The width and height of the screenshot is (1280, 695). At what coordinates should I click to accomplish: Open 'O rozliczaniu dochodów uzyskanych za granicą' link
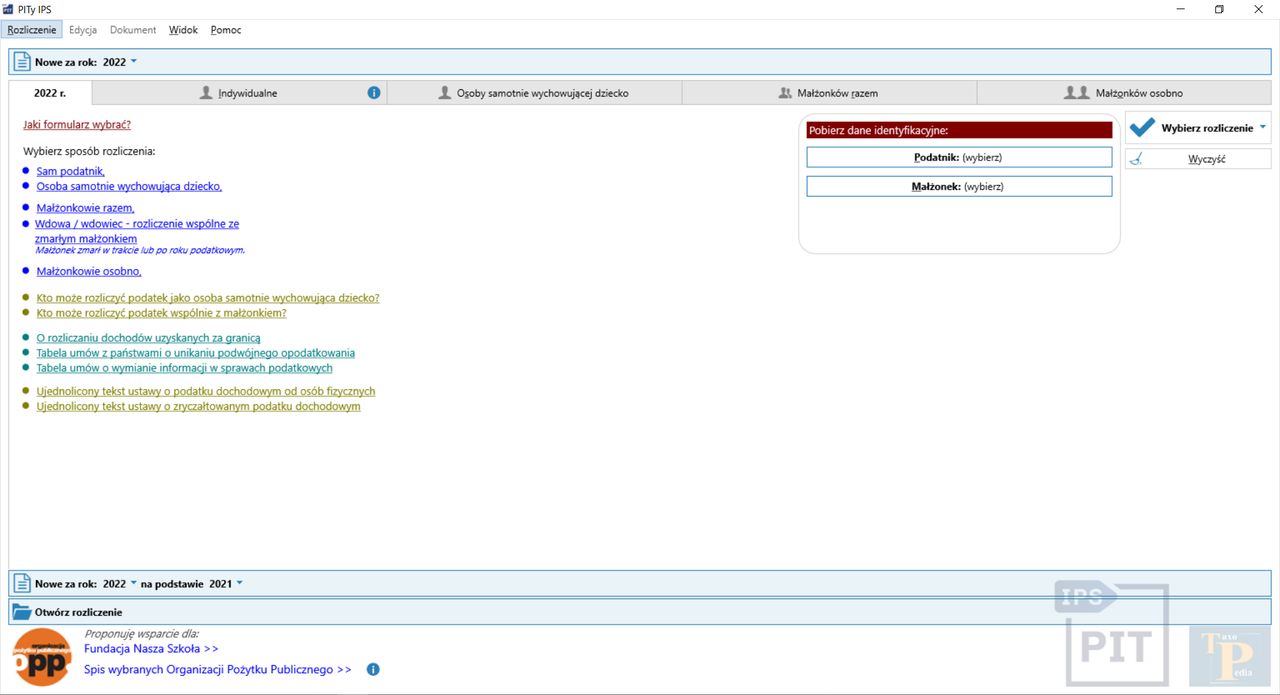point(148,338)
